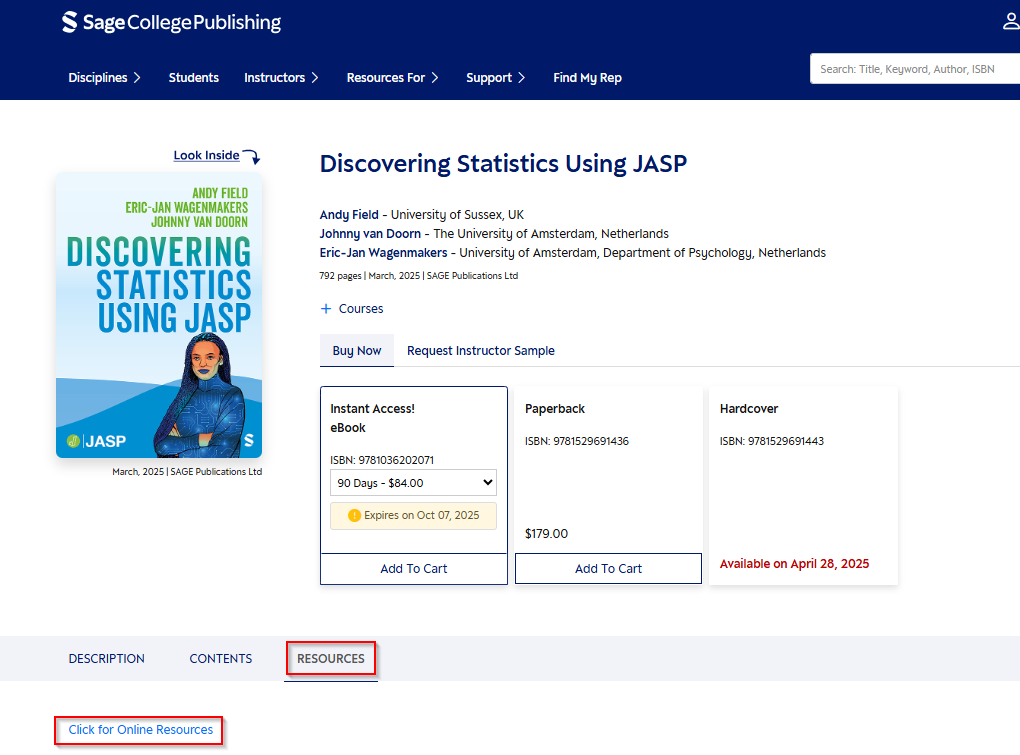Click Available on April 28, 2025 text
1020x755 pixels.
pos(794,564)
